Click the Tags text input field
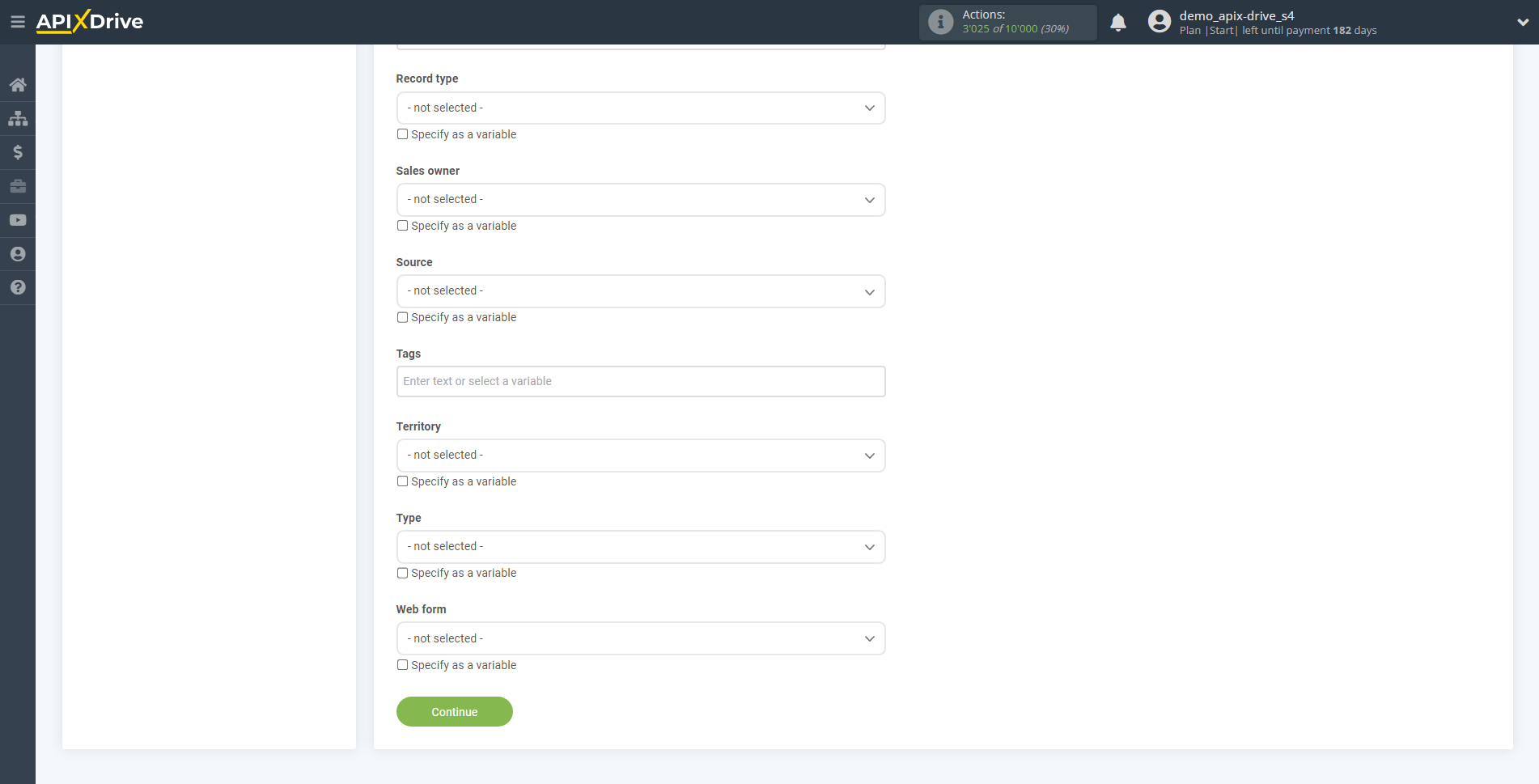Viewport: 1539px width, 784px height. click(641, 381)
